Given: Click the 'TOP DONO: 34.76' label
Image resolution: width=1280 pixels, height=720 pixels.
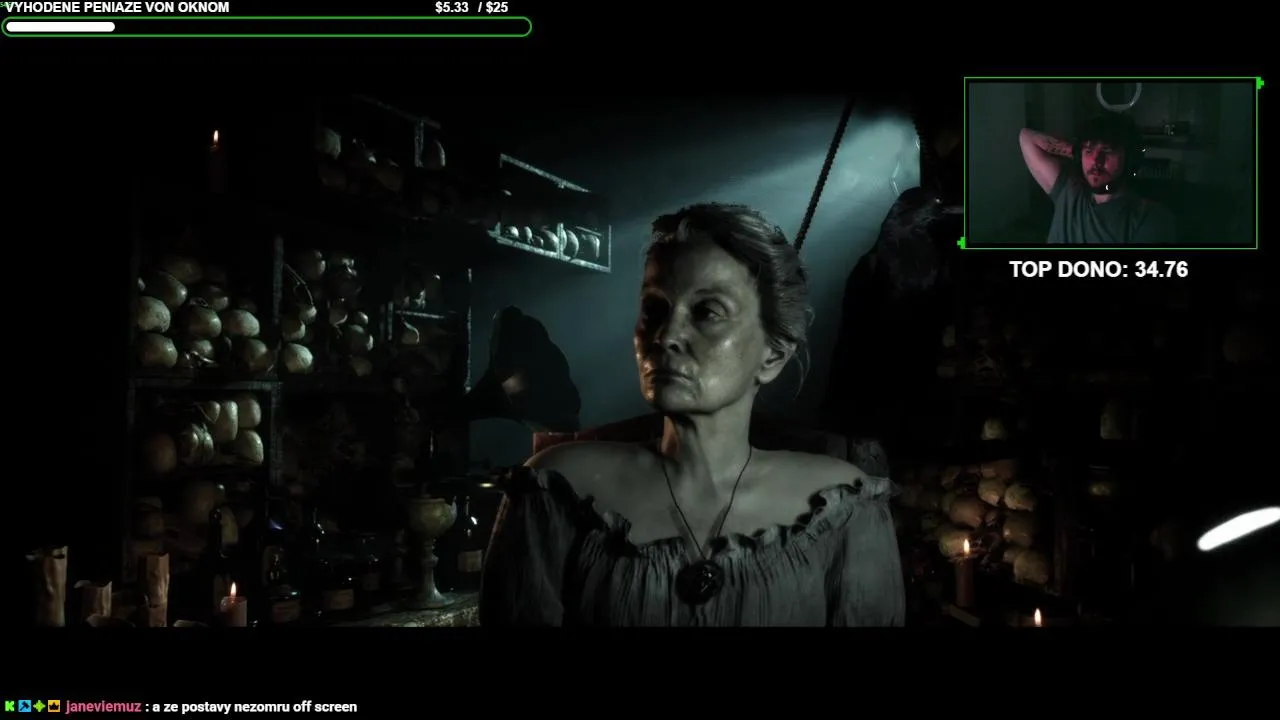Looking at the screenshot, I should click(1098, 270).
